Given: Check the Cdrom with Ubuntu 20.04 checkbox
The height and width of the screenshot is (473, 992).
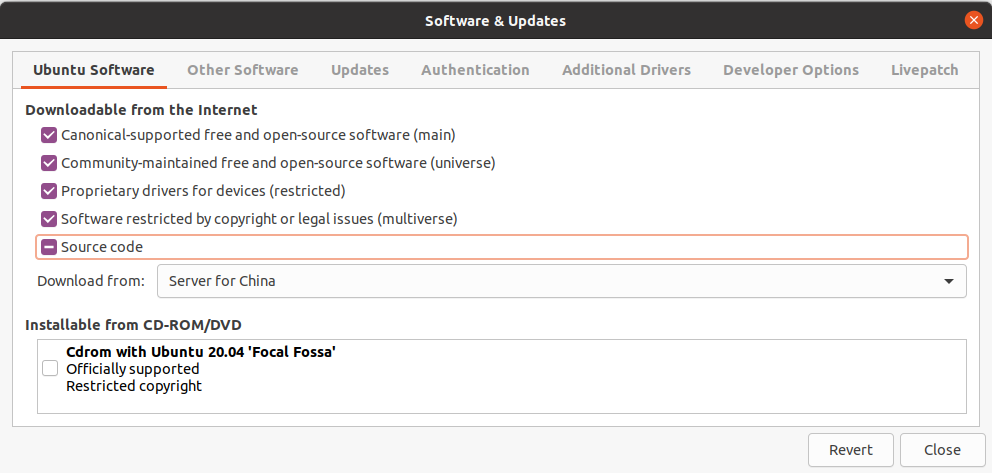Looking at the screenshot, I should pos(50,368).
